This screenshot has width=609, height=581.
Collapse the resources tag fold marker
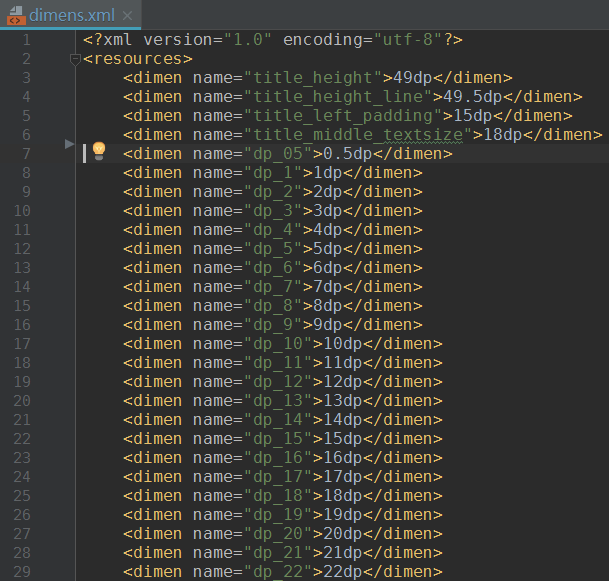[x=75, y=60]
